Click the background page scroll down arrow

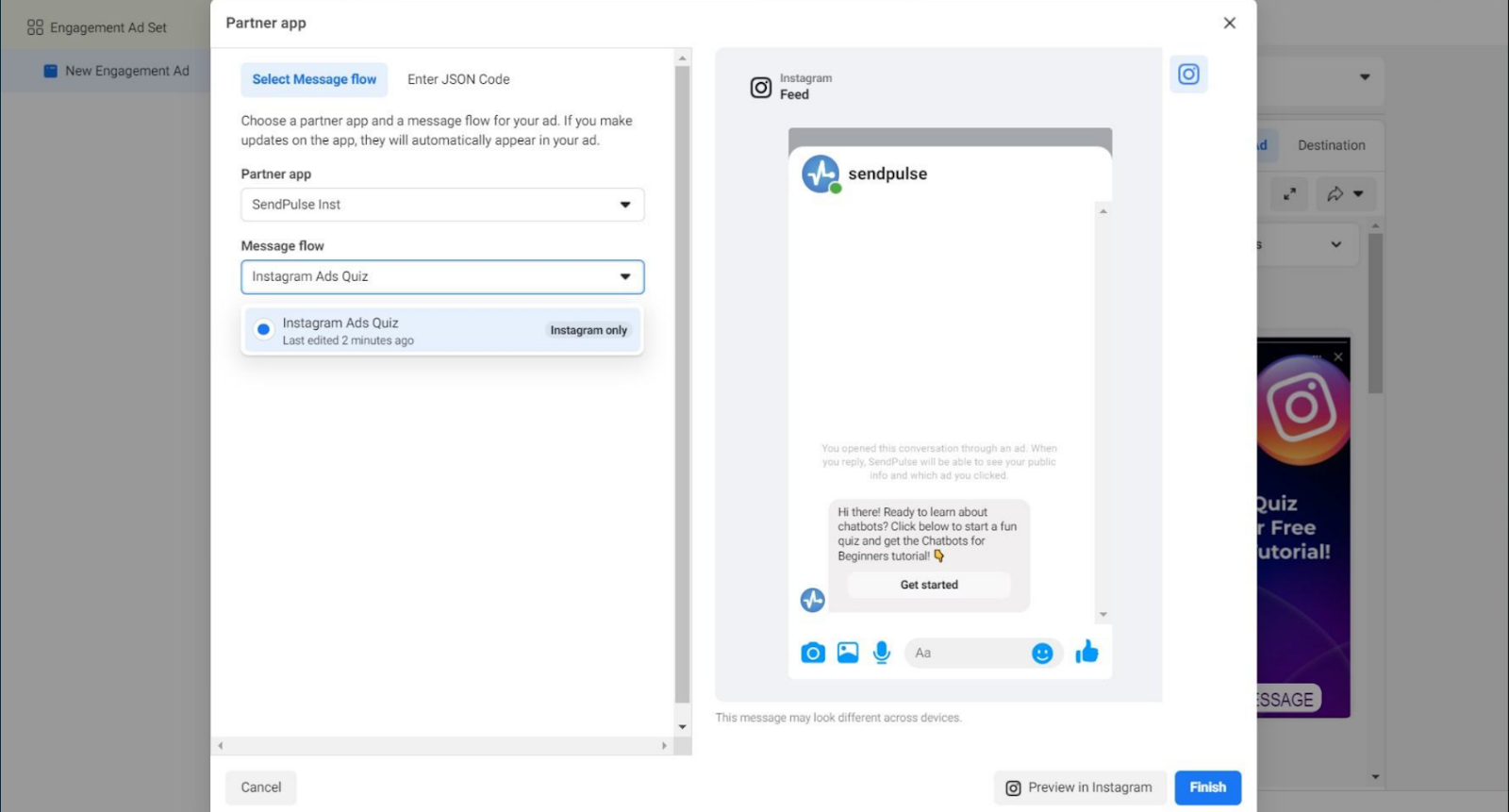click(1375, 777)
